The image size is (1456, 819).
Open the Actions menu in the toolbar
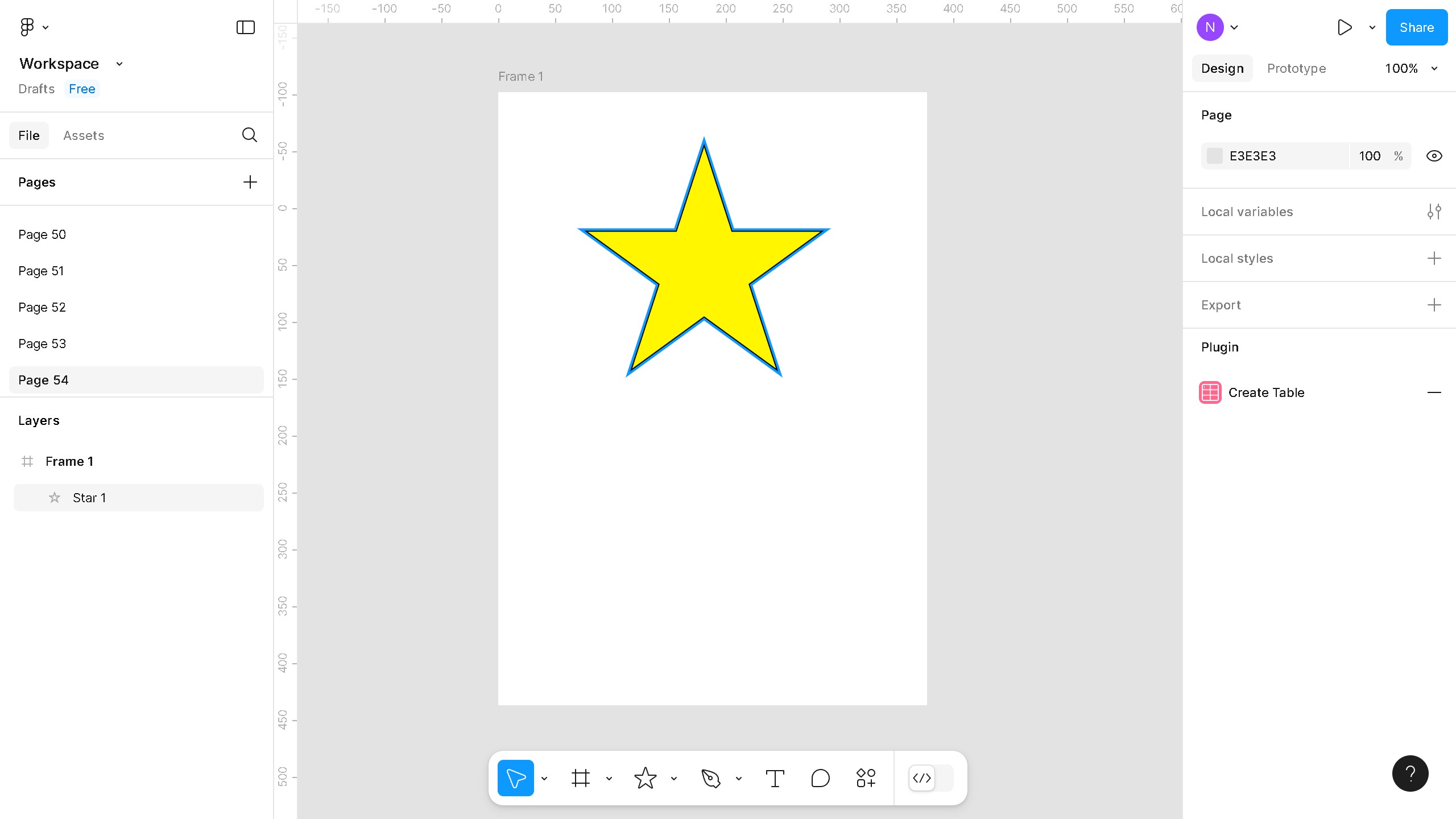[864, 778]
